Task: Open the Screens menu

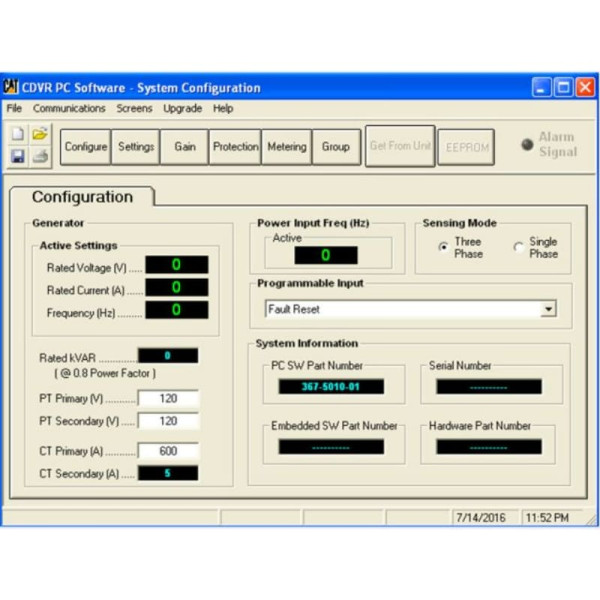Action: click(134, 108)
